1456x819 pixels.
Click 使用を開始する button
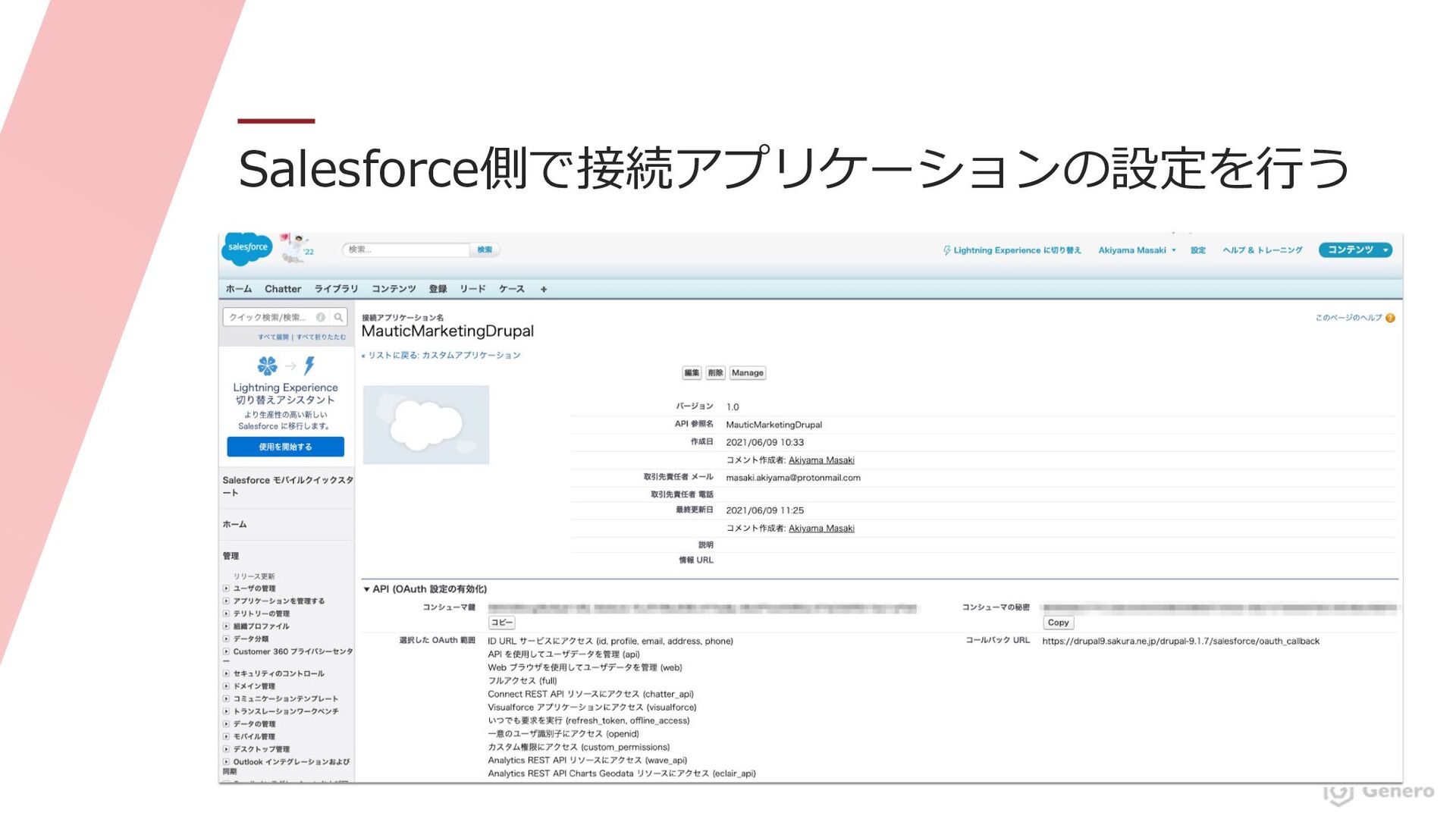coord(285,447)
